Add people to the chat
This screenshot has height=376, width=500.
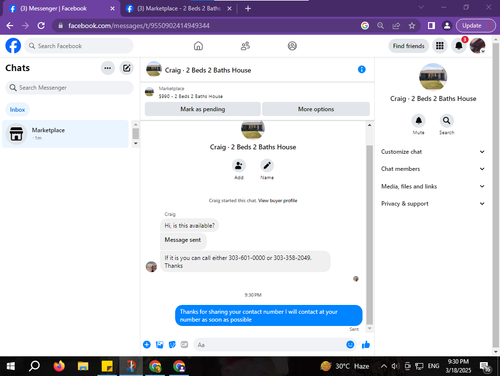tap(239, 165)
